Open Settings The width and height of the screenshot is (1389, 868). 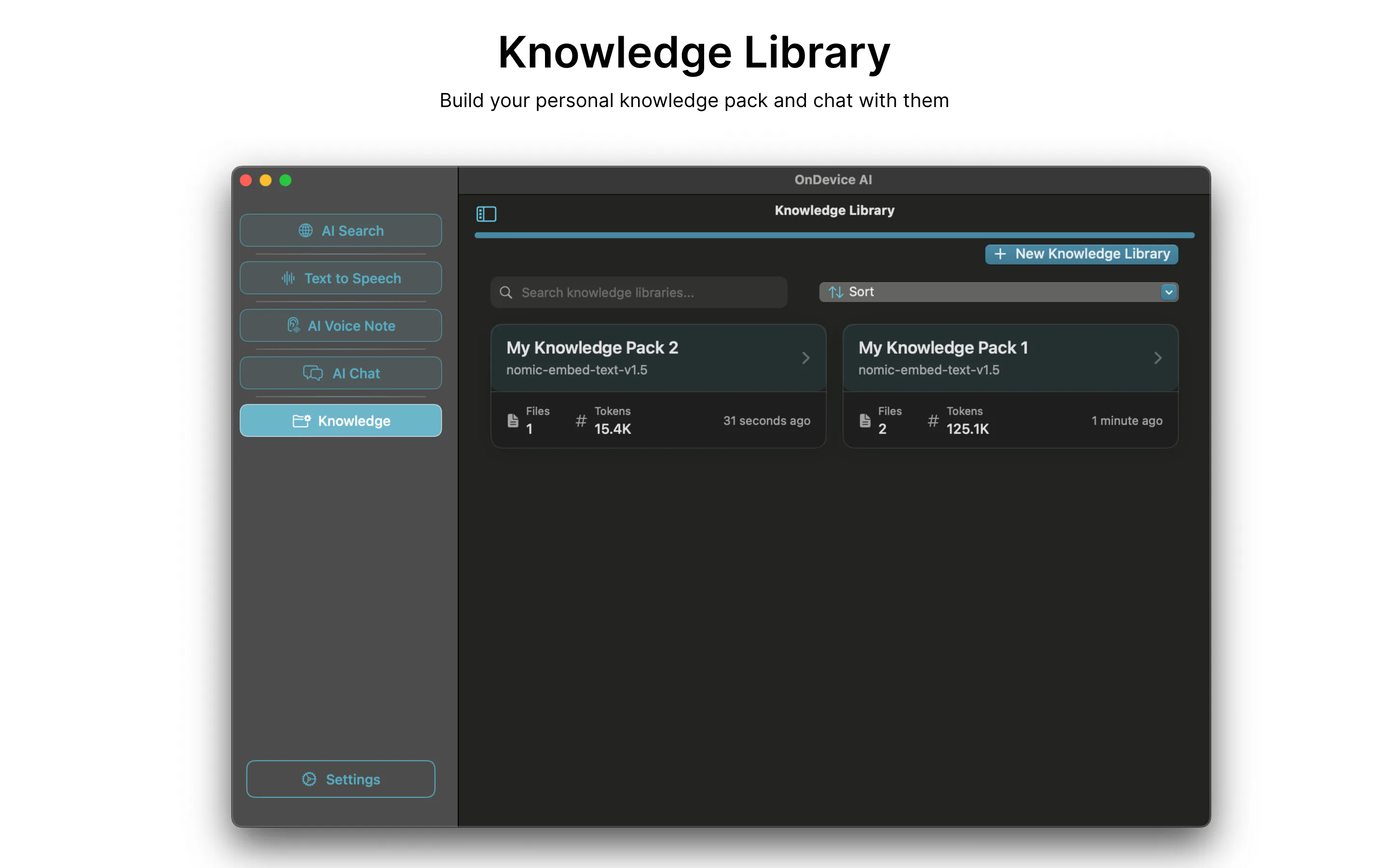click(341, 779)
